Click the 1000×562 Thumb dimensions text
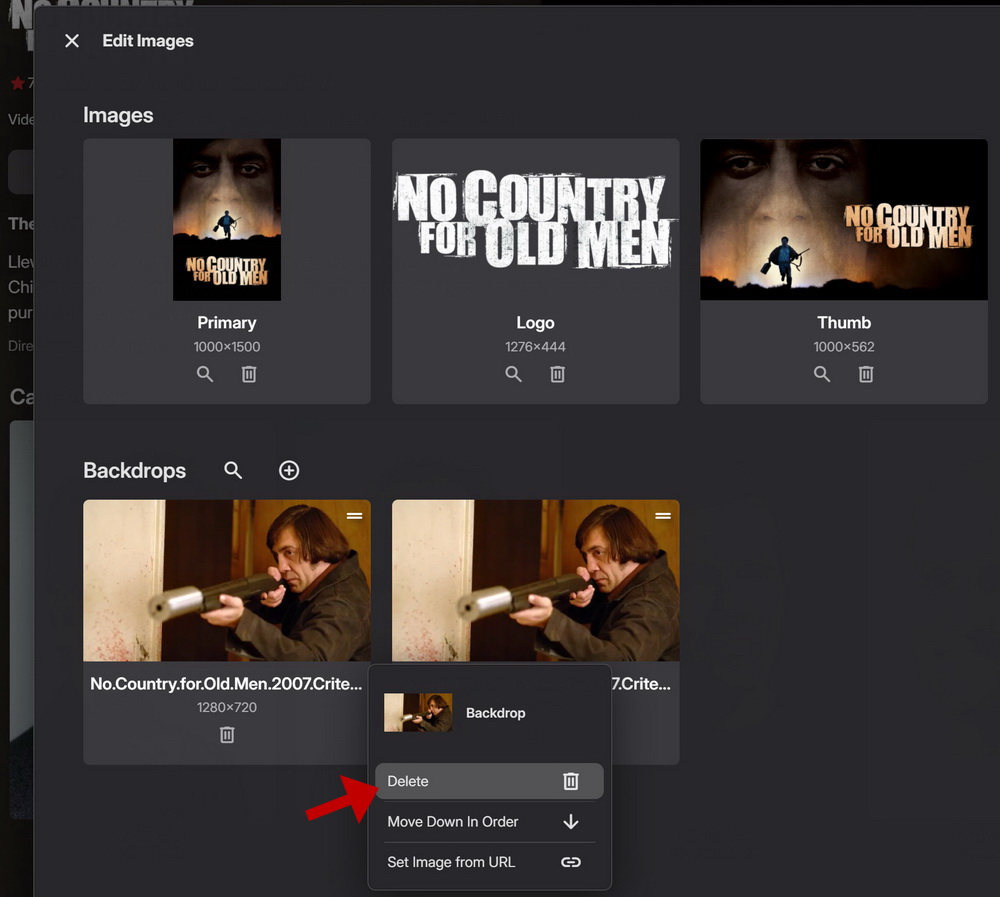1000x897 pixels. [844, 347]
